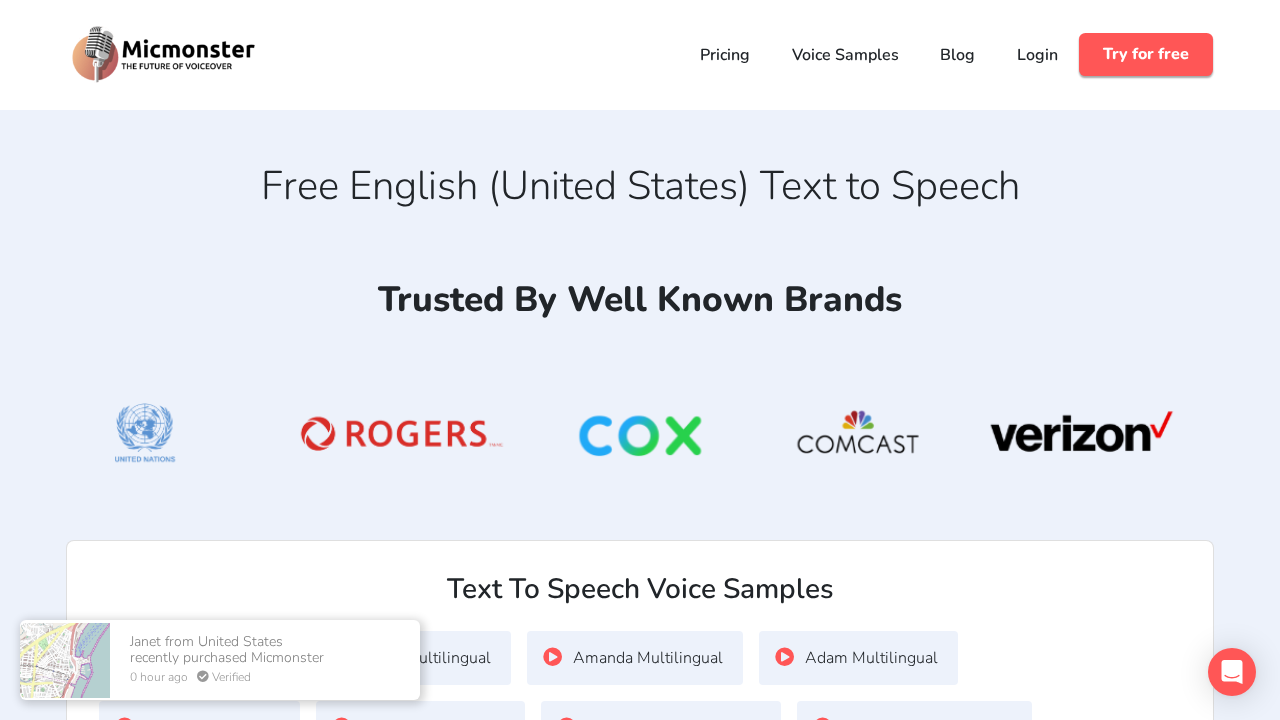Play the Amanda Multilingual voice sample
Viewport: 1280px width, 720px height.
tap(553, 657)
